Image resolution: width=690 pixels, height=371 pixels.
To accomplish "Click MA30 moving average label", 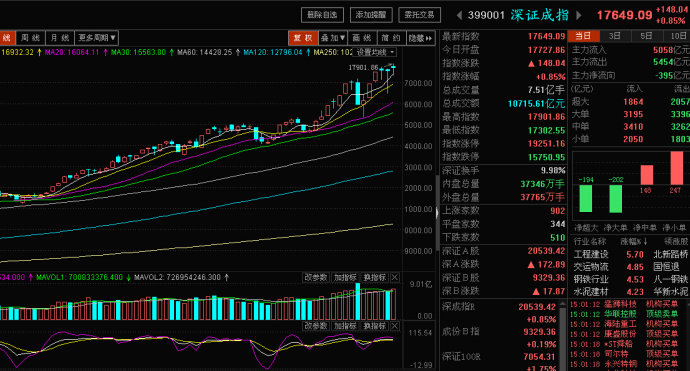I will click(138, 52).
